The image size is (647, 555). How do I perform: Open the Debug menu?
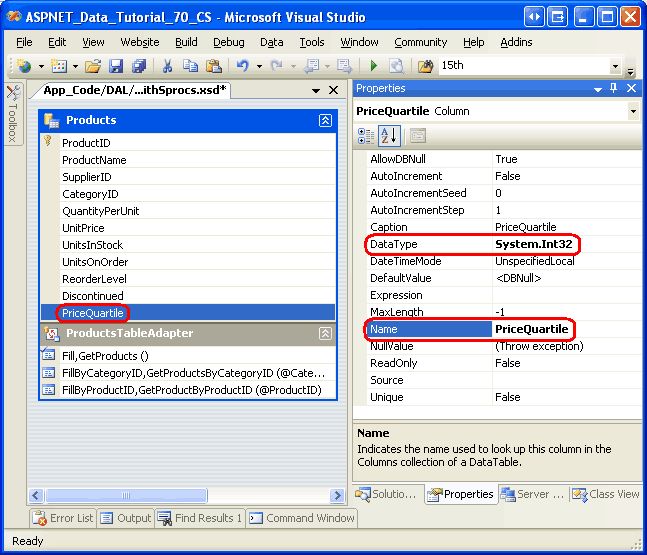click(x=229, y=42)
